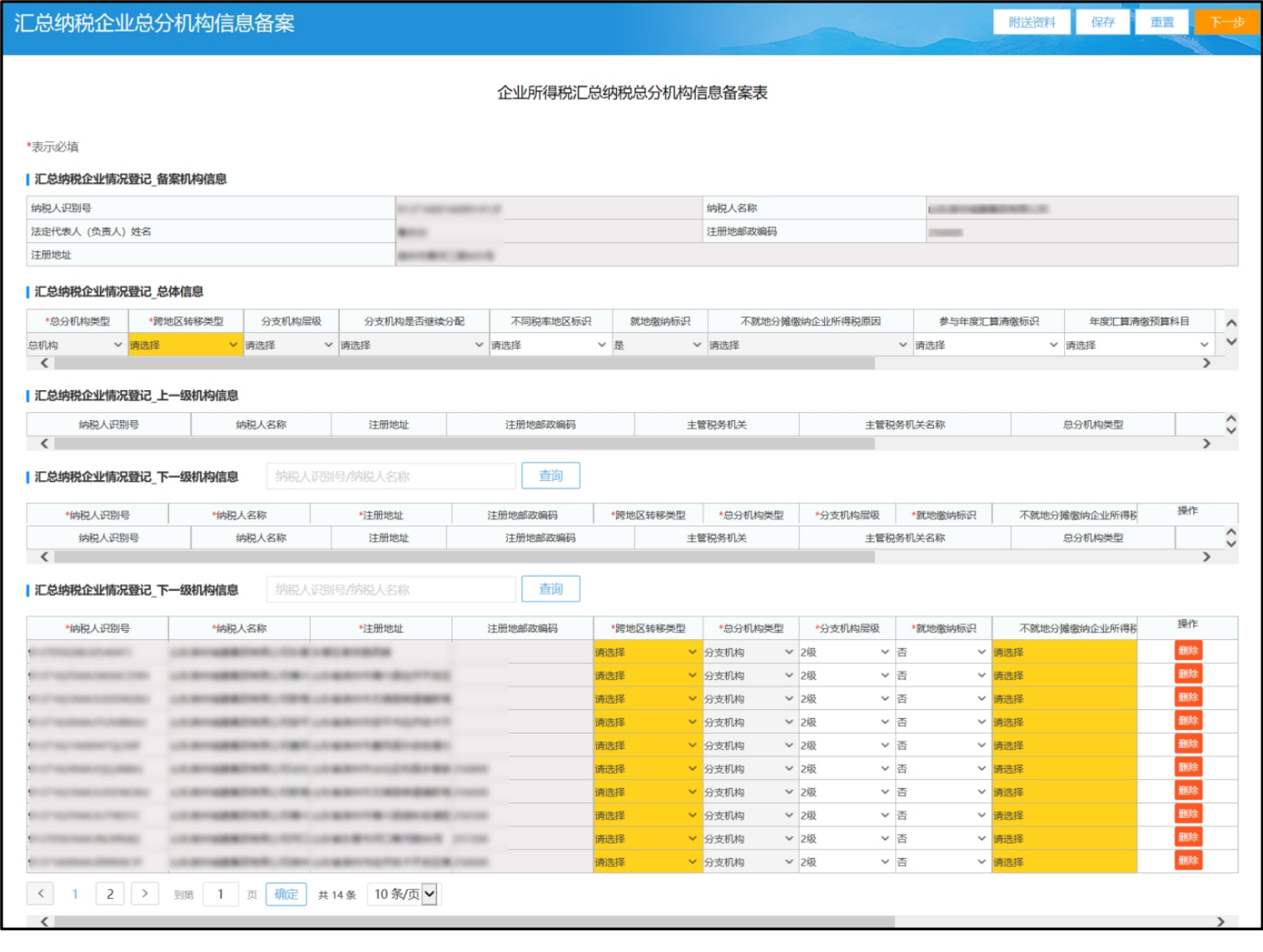This screenshot has height=952, width=1263.
Task: Open the 跨地区转移类型 dropdown in 总体信息
Action: [185, 345]
